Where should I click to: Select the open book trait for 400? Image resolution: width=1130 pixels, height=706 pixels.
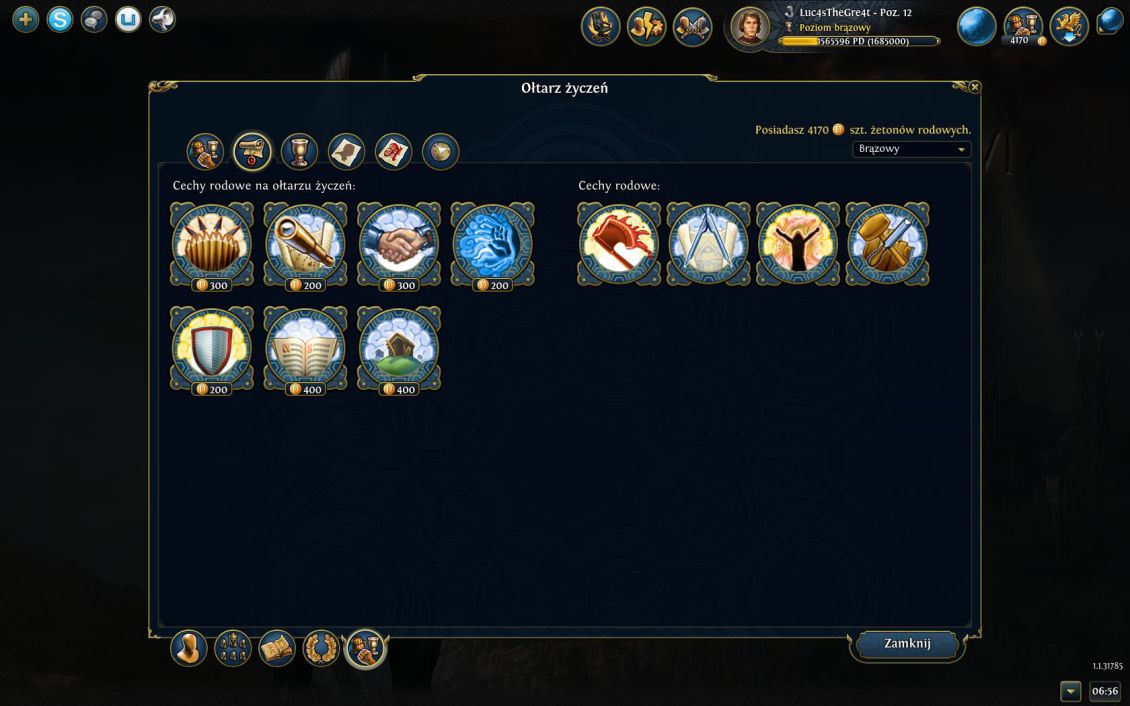coord(306,349)
